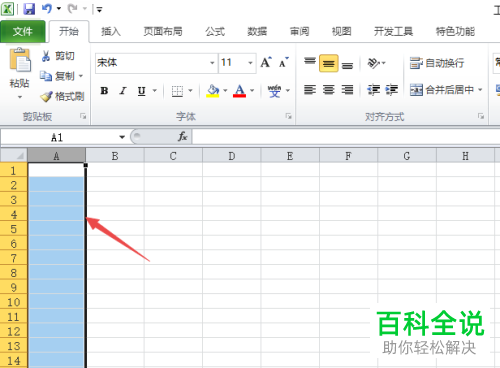Switch to the 数据 tab
This screenshot has height=368, width=500.
tap(257, 31)
